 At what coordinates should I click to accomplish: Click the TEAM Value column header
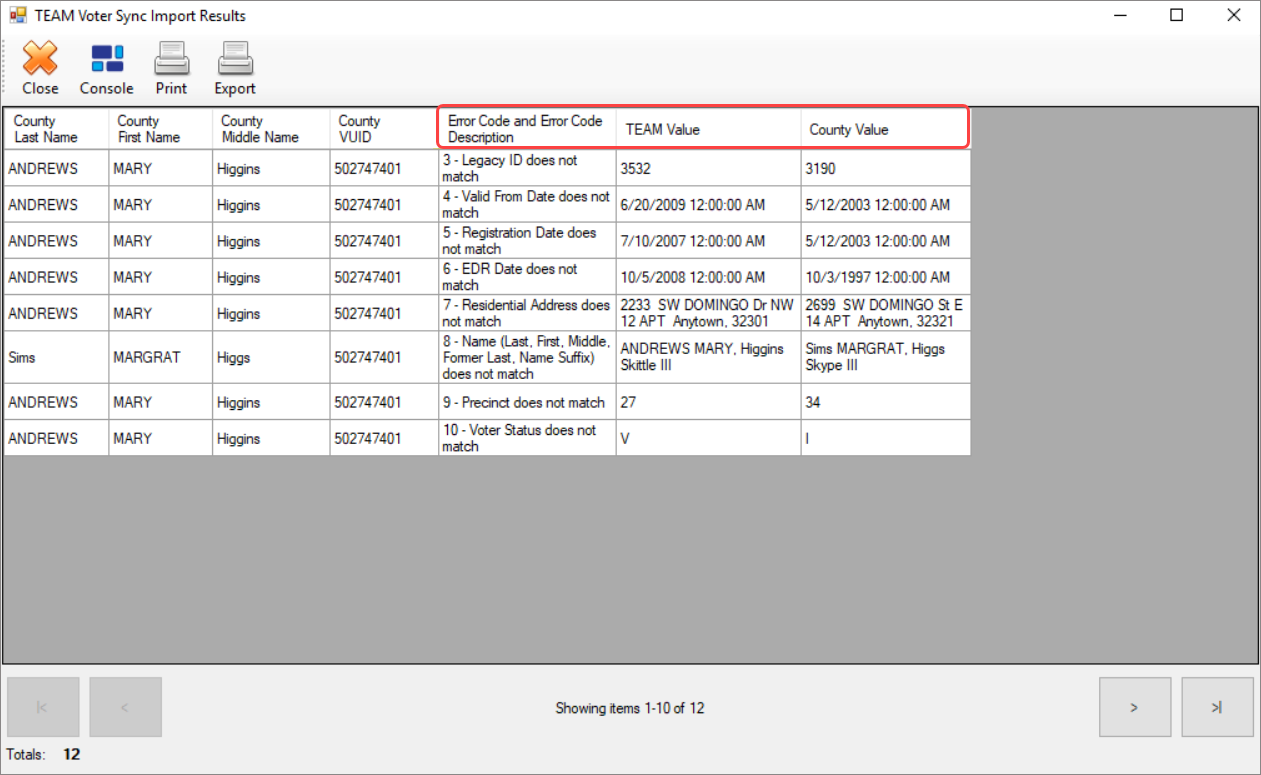708,129
